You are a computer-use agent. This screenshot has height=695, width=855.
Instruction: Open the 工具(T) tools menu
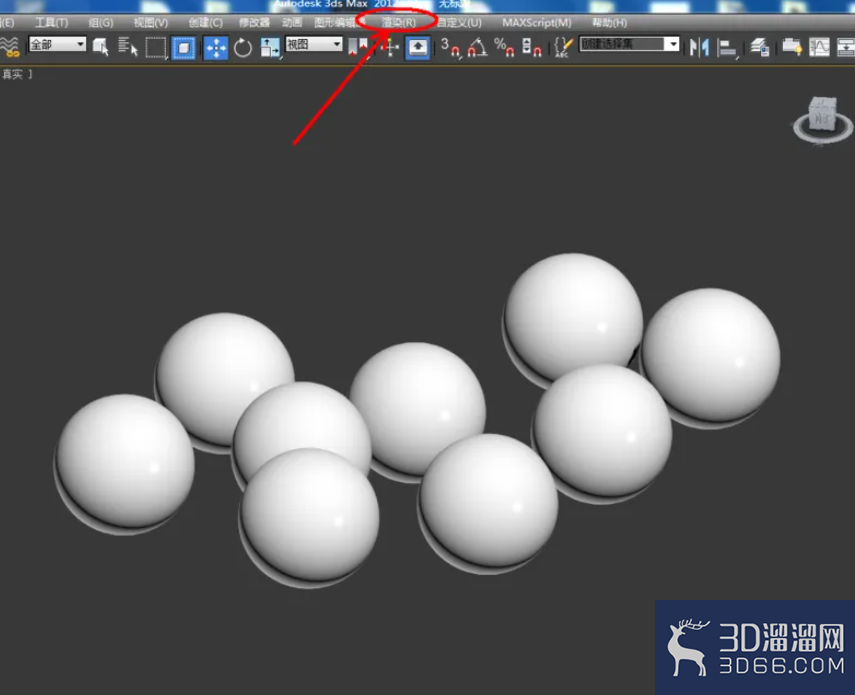[x=51, y=22]
